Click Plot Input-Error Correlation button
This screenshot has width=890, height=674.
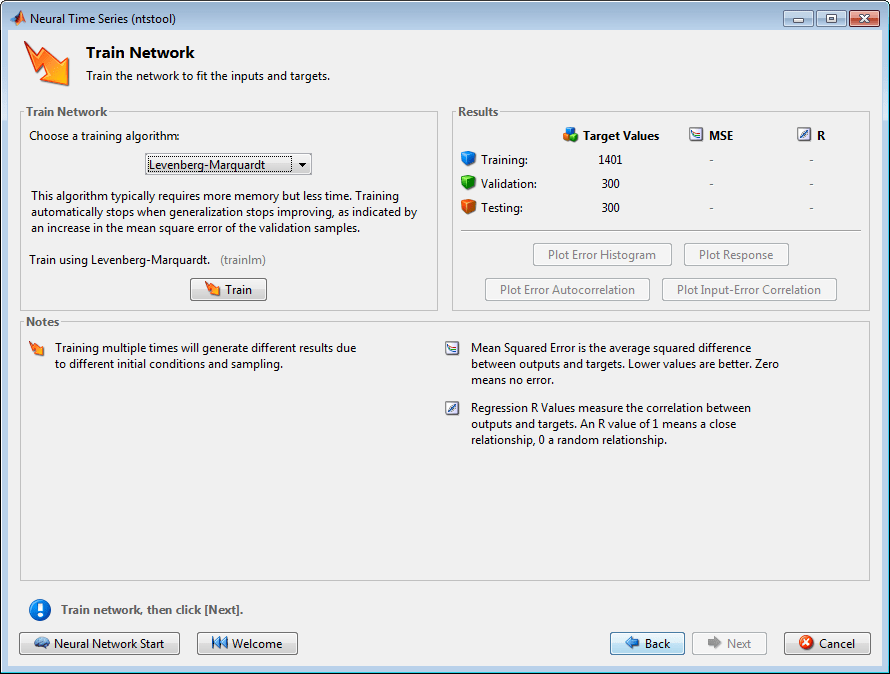click(749, 290)
